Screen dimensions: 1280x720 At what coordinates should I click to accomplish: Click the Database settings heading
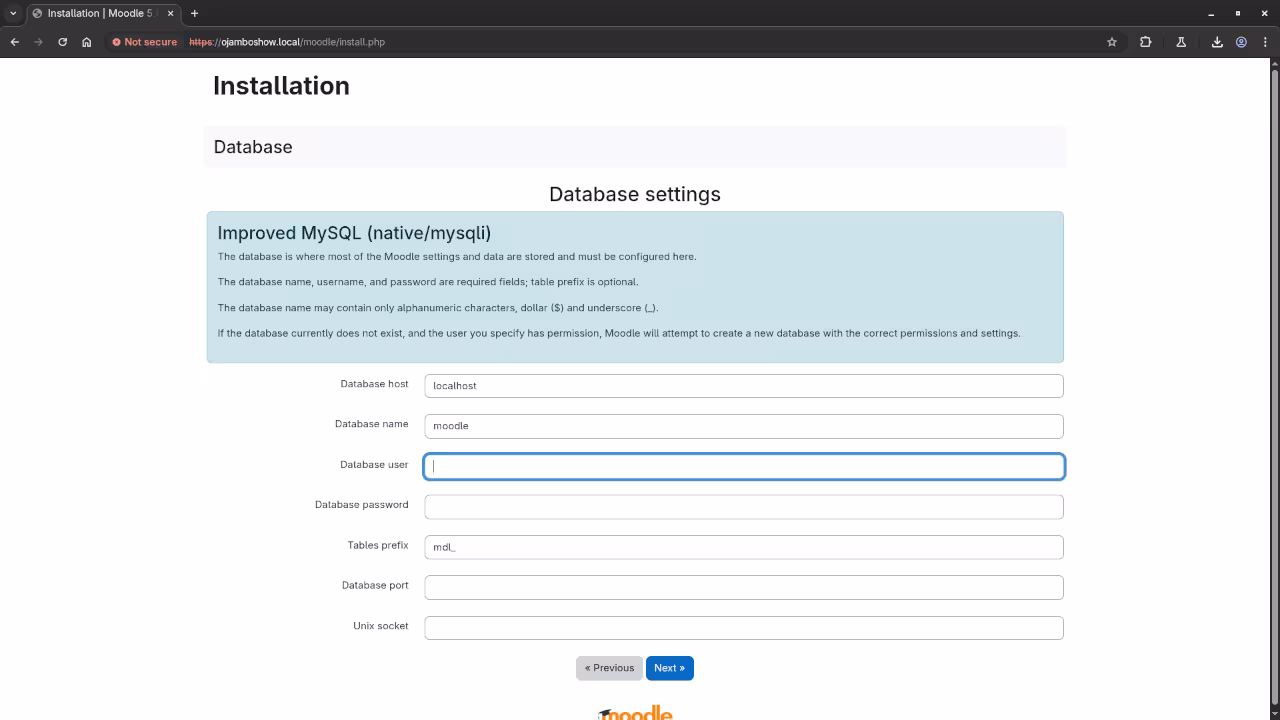635,194
